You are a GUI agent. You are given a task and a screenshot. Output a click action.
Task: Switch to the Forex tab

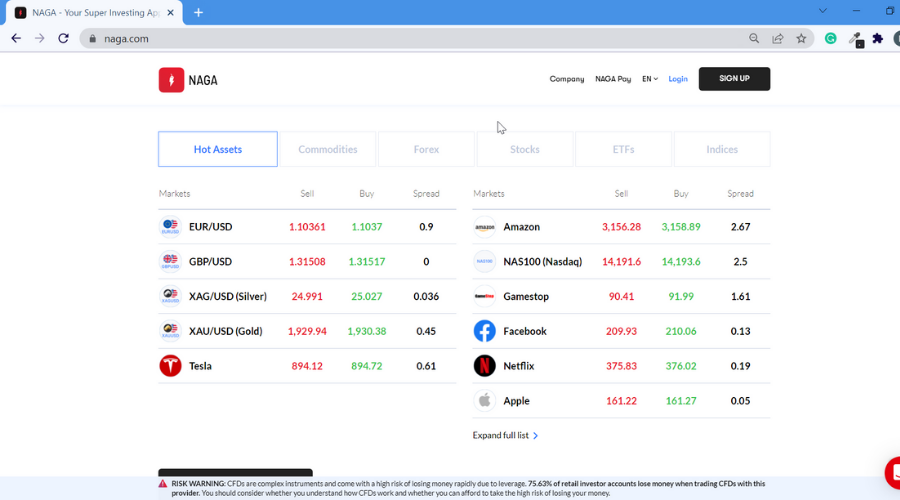click(x=426, y=149)
